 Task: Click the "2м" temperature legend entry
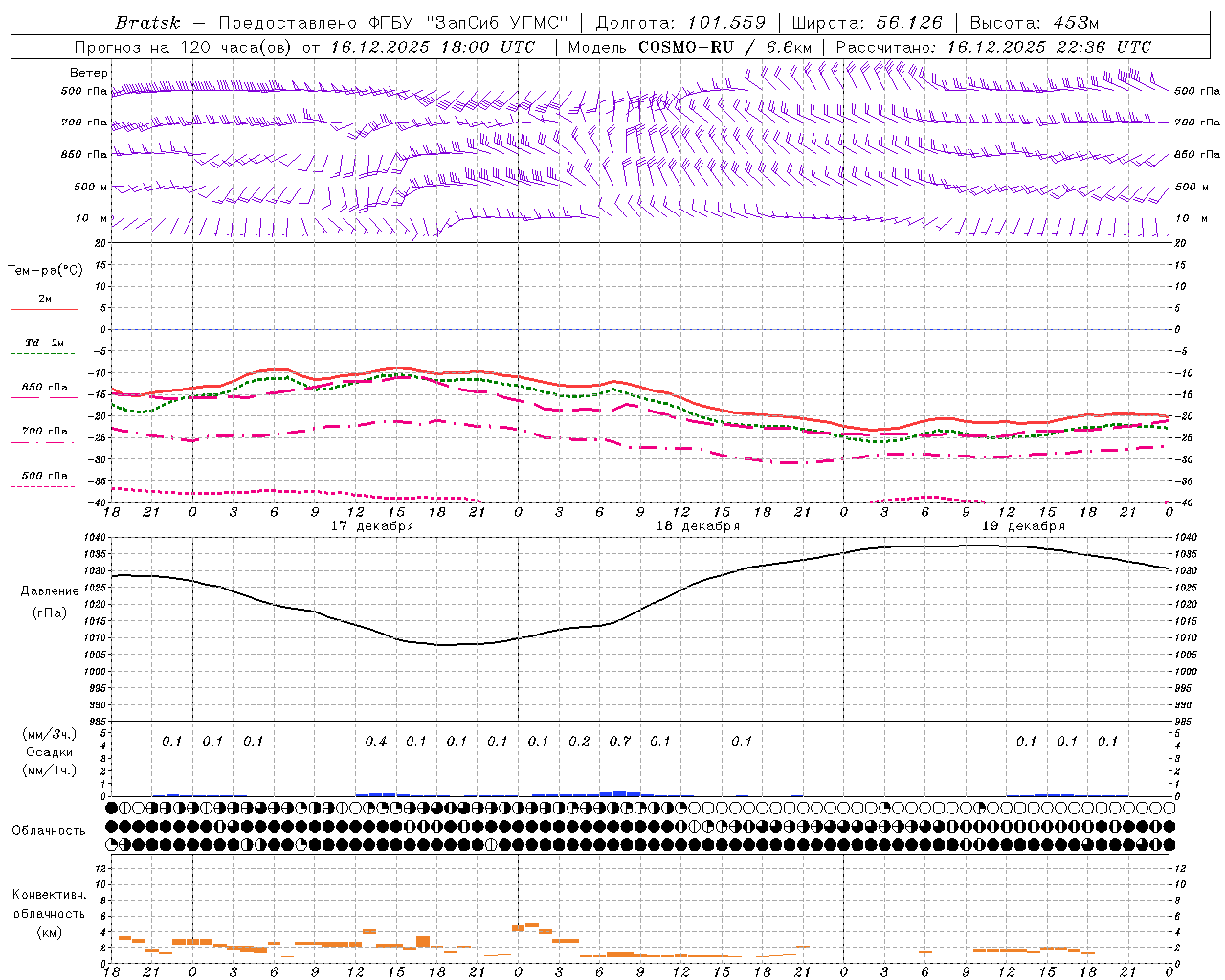coord(45,300)
